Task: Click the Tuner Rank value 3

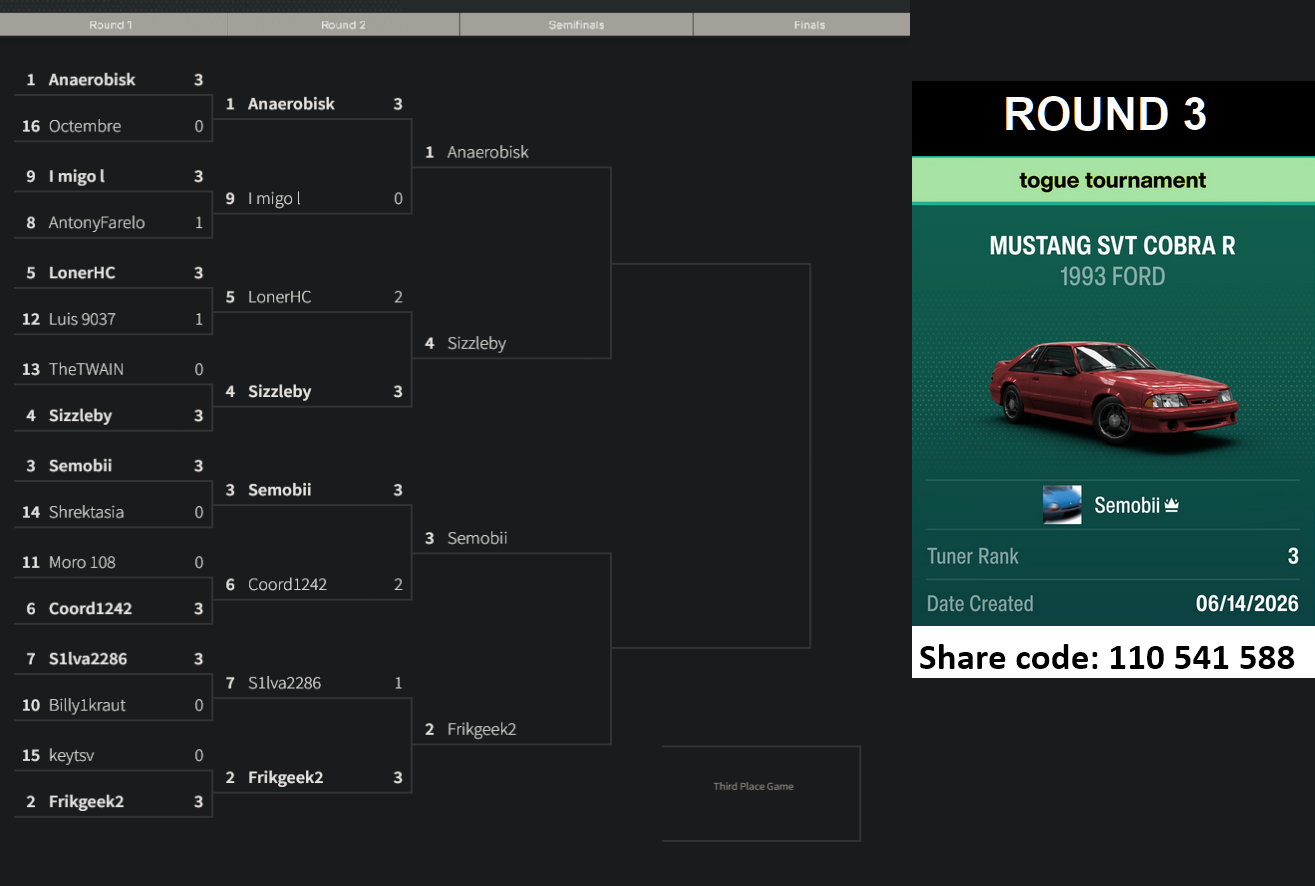Action: (1293, 556)
